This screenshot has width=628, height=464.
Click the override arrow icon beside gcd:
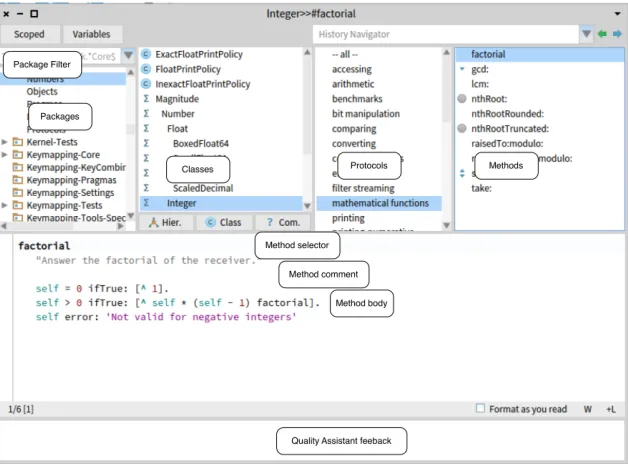click(462, 69)
